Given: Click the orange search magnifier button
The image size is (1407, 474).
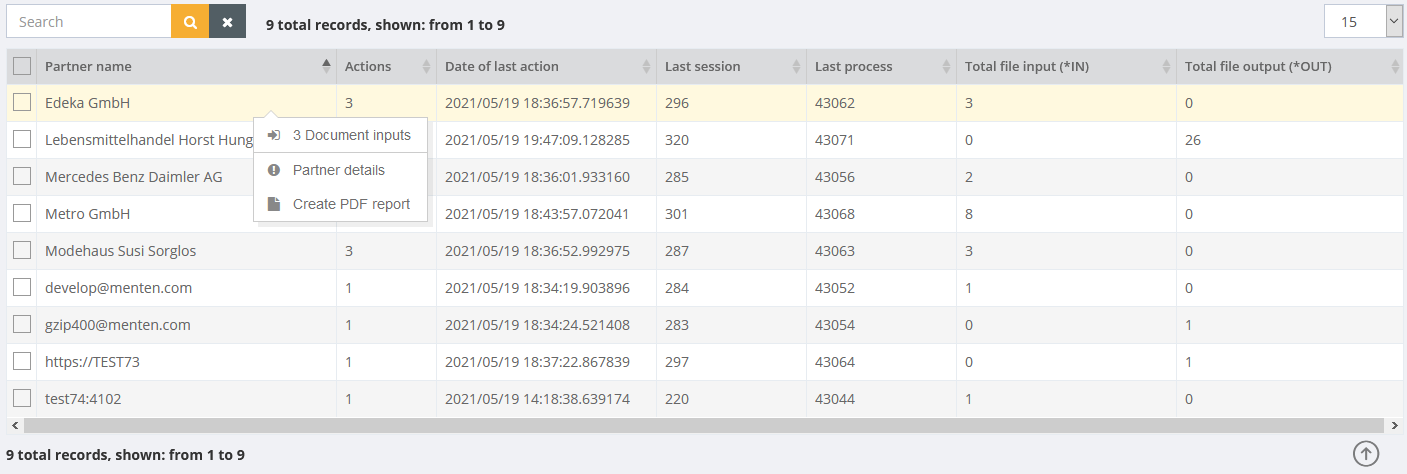Looking at the screenshot, I should click(190, 21).
